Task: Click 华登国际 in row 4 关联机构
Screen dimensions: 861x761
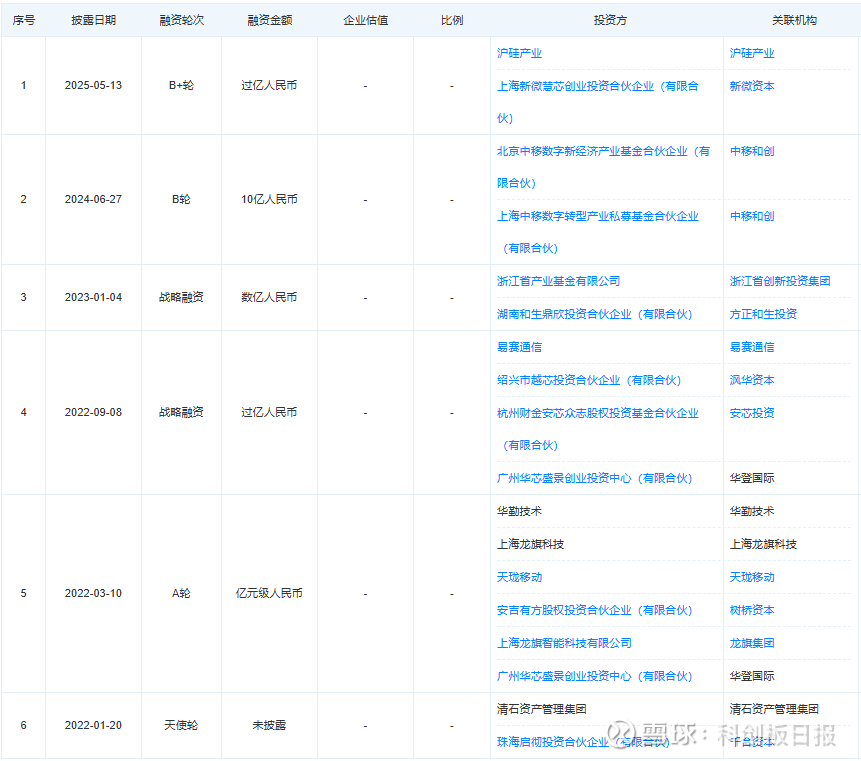Action: (752, 478)
